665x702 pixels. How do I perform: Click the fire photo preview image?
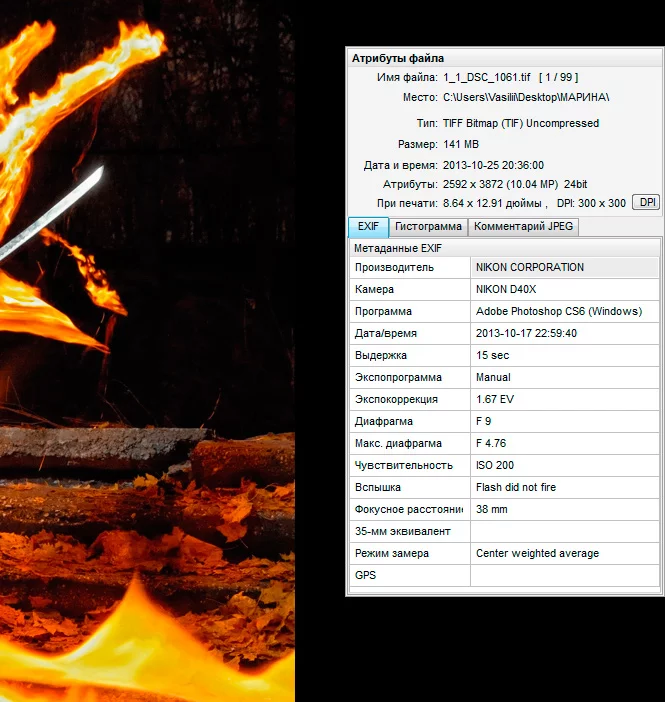point(147,350)
